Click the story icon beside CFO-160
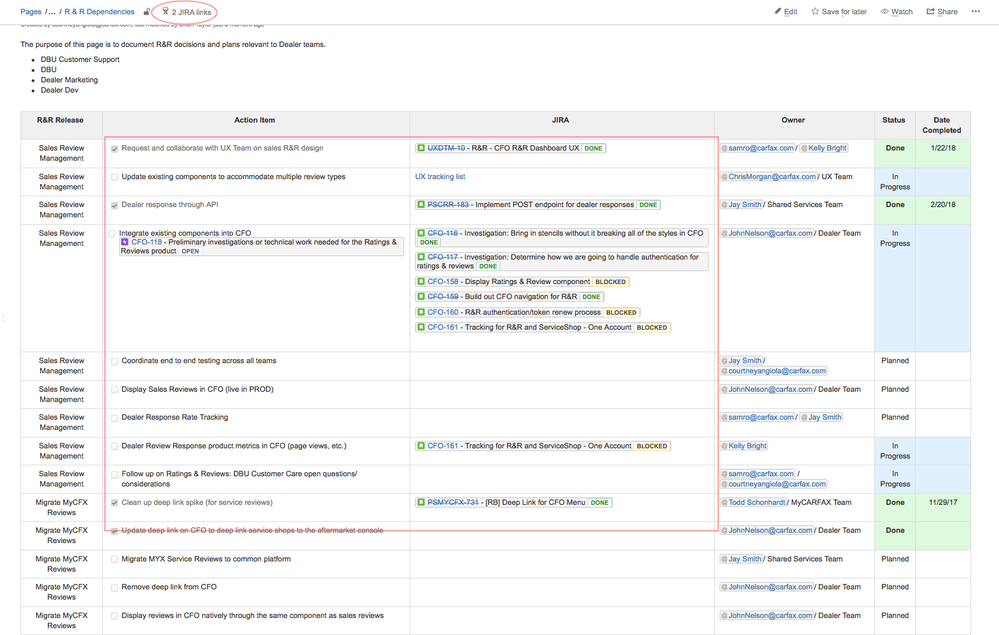This screenshot has height=635, width=999. (421, 312)
